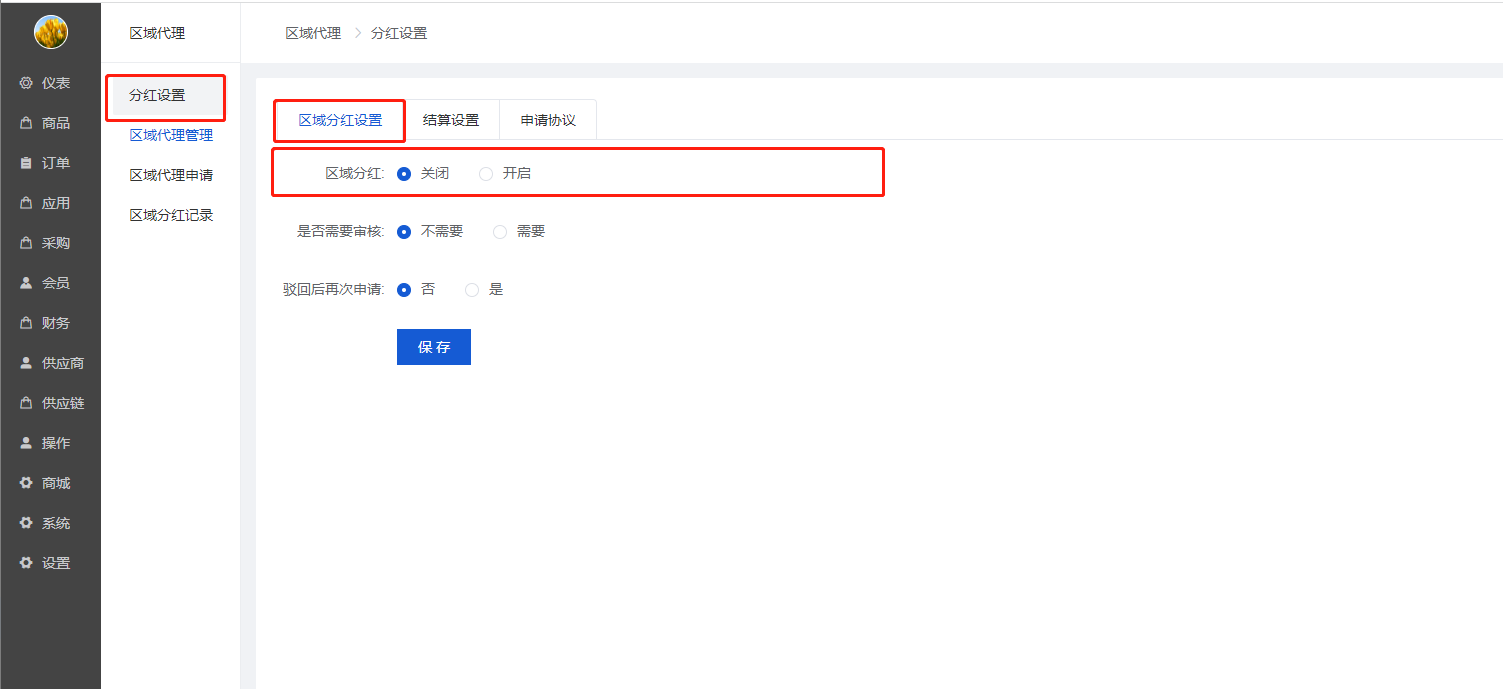This screenshot has width=1503, height=689.
Task: Open the 商品 menu label
Action: point(56,123)
